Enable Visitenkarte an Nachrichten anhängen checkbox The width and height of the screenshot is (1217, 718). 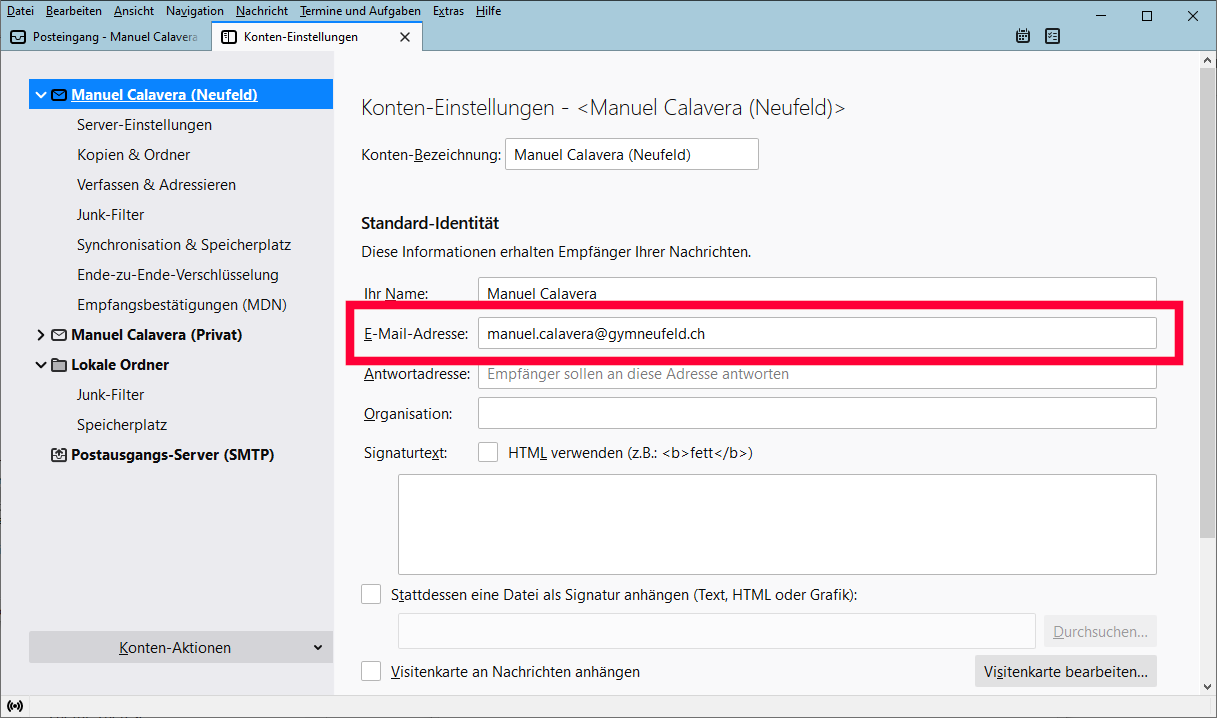pyautogui.click(x=371, y=672)
